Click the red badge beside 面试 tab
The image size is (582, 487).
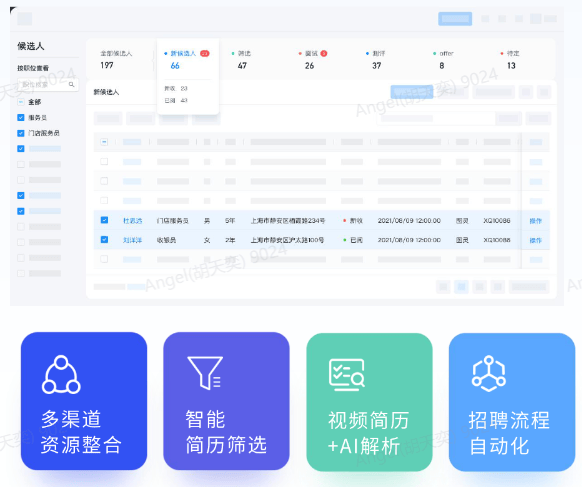tap(324, 53)
